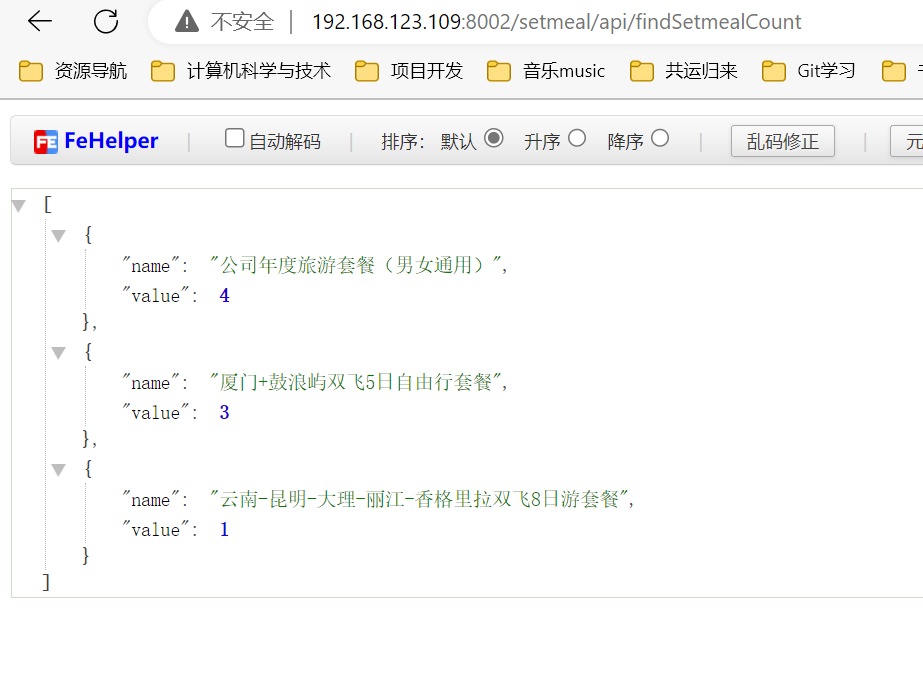Open the Git学习 bookmark folder
The width and height of the screenshot is (923, 687).
tap(809, 71)
